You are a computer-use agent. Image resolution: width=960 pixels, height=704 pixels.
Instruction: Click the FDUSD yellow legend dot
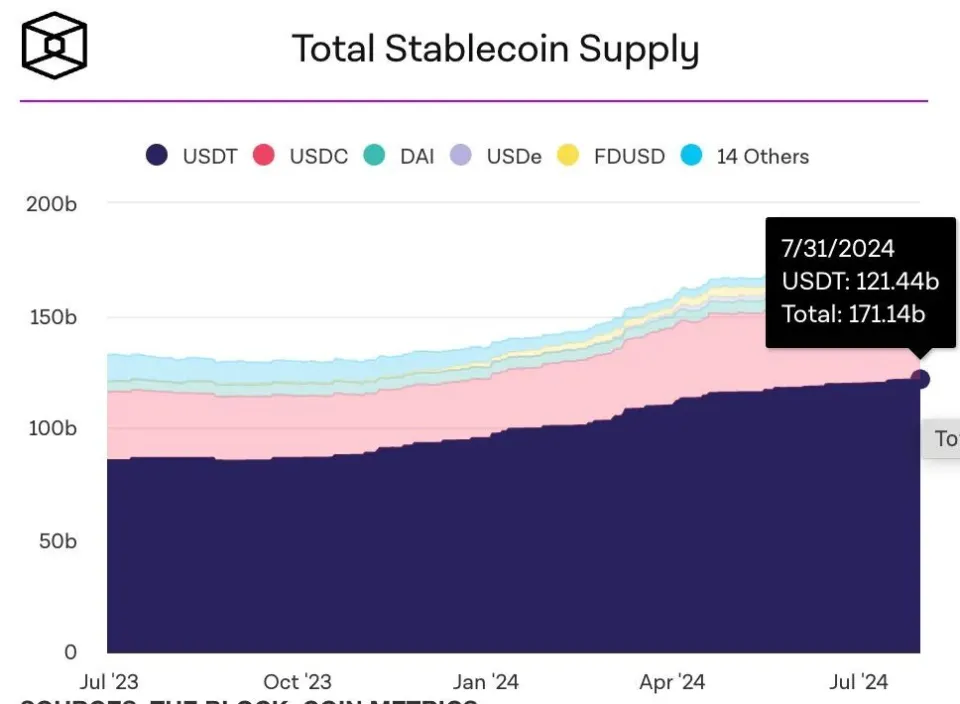coord(568,155)
